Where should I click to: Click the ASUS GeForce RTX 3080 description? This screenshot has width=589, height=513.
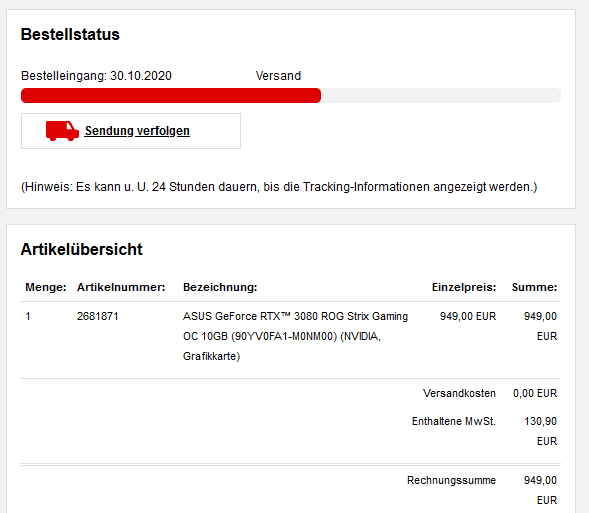click(295, 336)
